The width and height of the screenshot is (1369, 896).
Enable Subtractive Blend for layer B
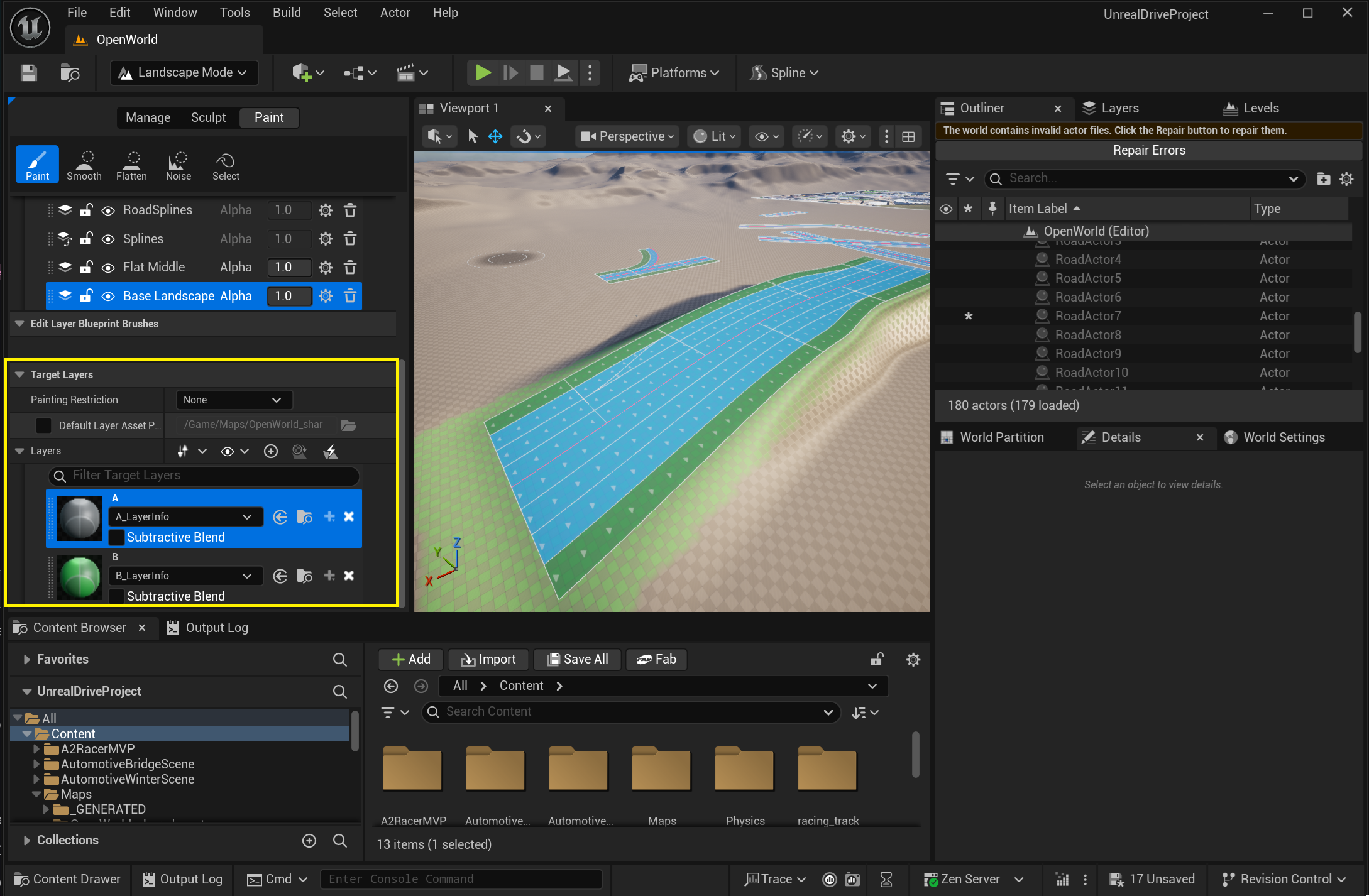116,596
